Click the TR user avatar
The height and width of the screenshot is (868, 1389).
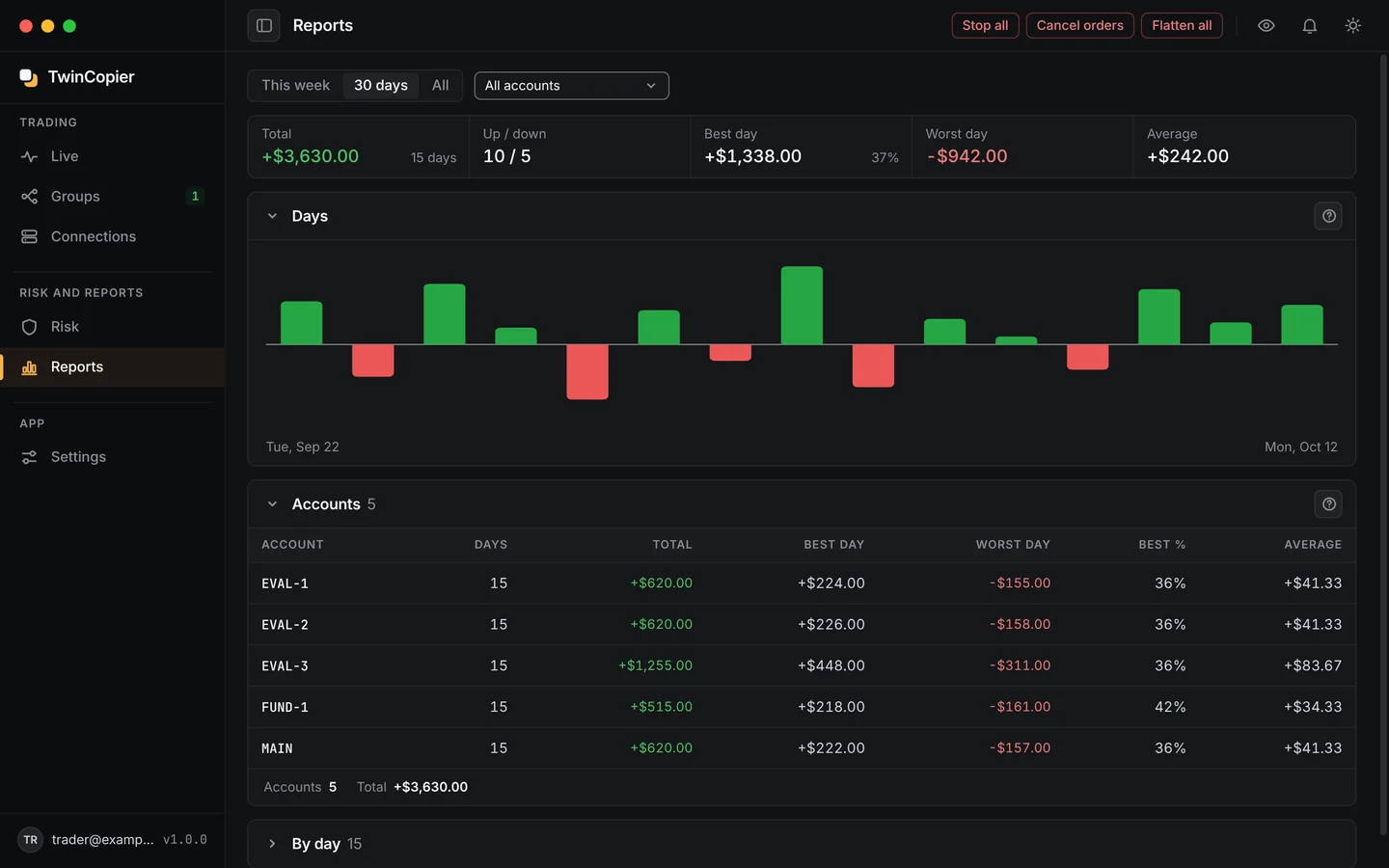[31, 840]
